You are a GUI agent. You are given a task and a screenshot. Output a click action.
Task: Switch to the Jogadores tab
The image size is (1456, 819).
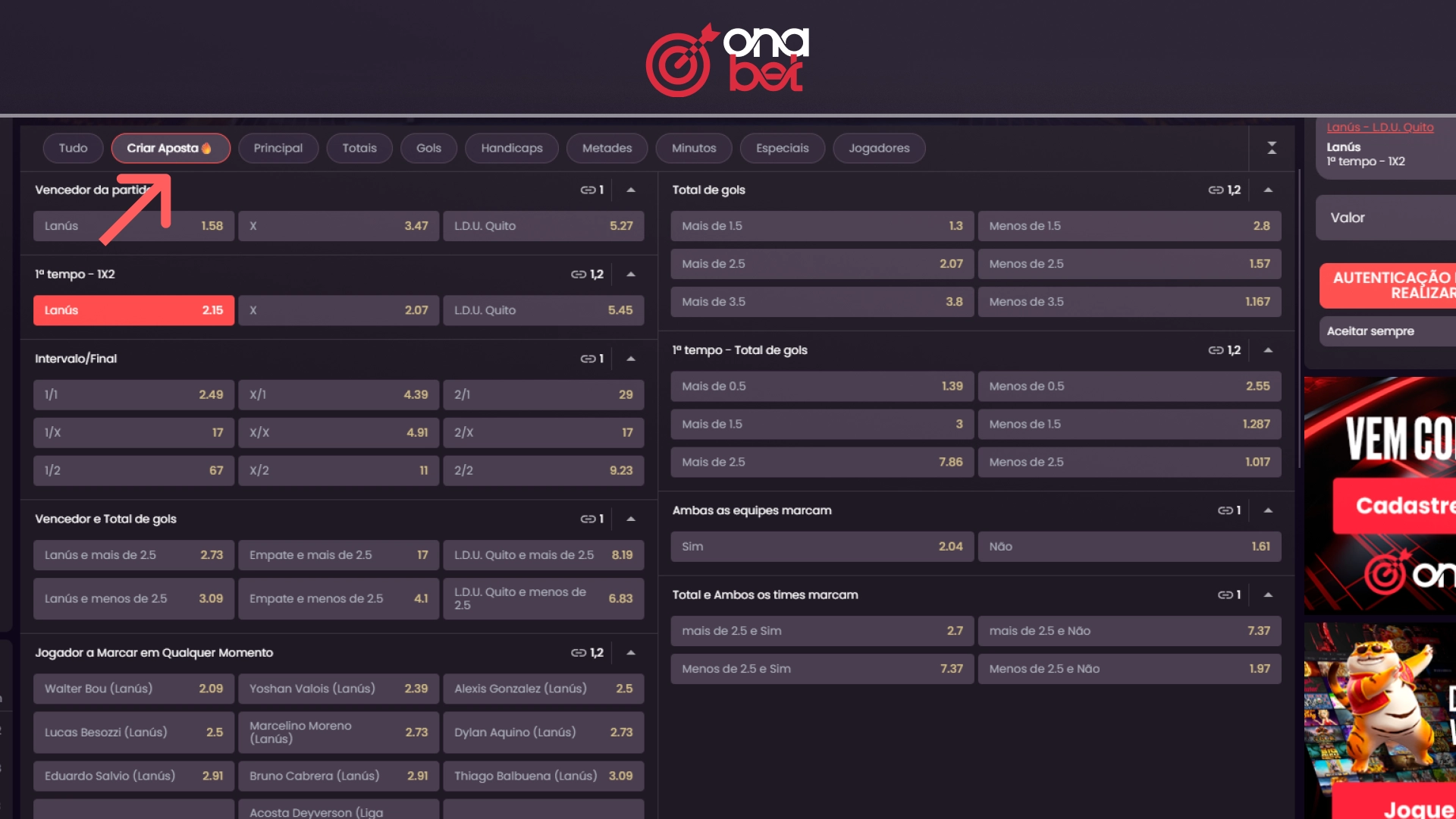click(879, 148)
